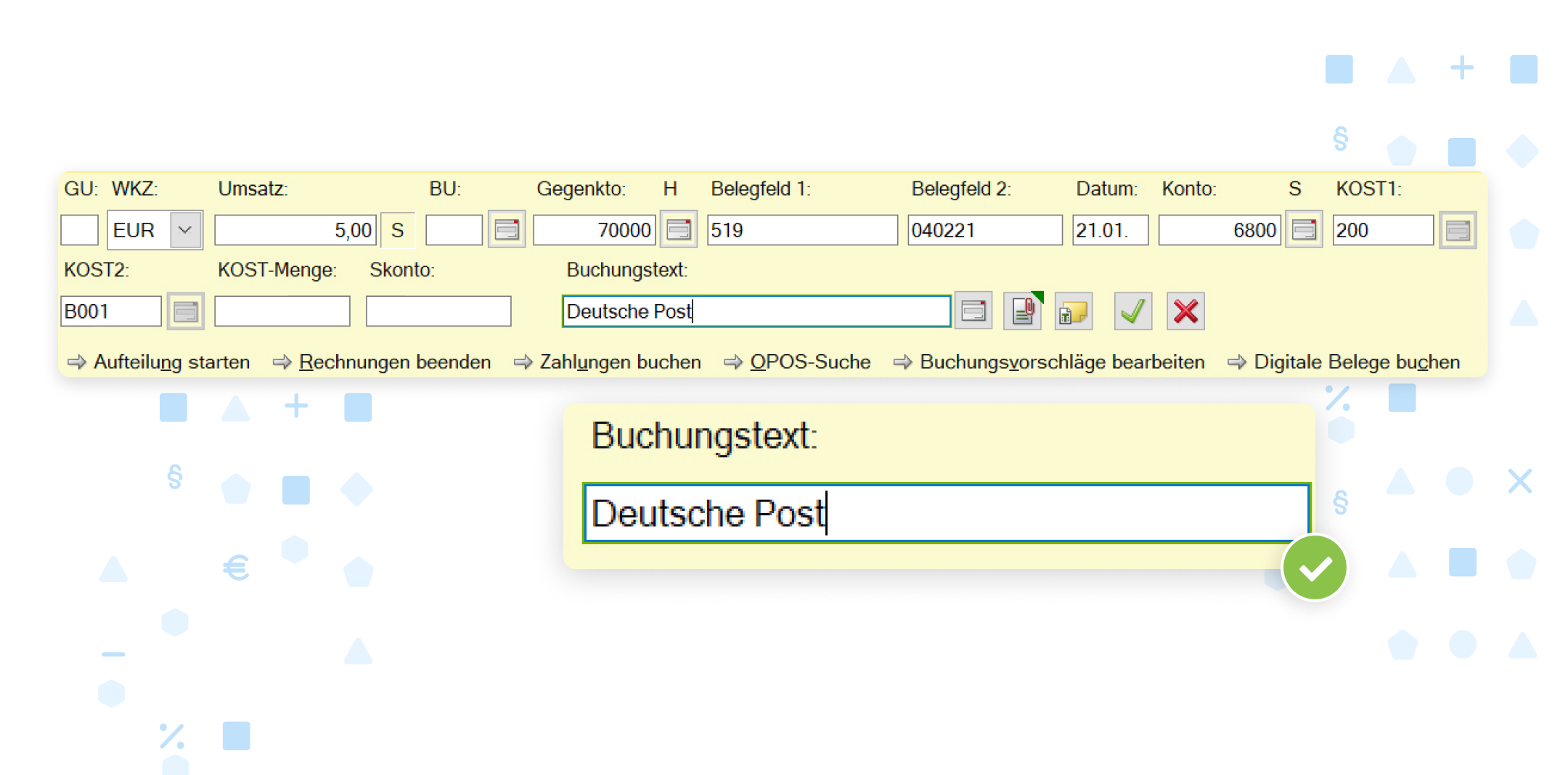Open the BU lookup list icon
The width and height of the screenshot is (1568, 775).
pos(507,230)
